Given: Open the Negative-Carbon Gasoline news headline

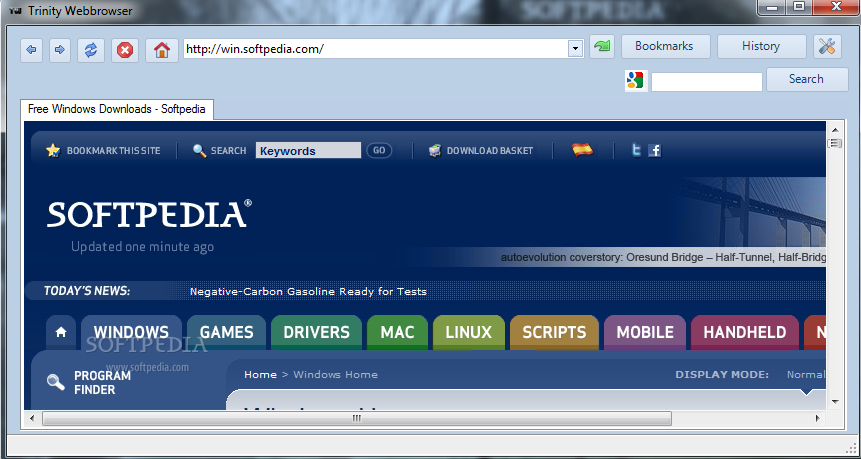Looking at the screenshot, I should pos(308,292).
